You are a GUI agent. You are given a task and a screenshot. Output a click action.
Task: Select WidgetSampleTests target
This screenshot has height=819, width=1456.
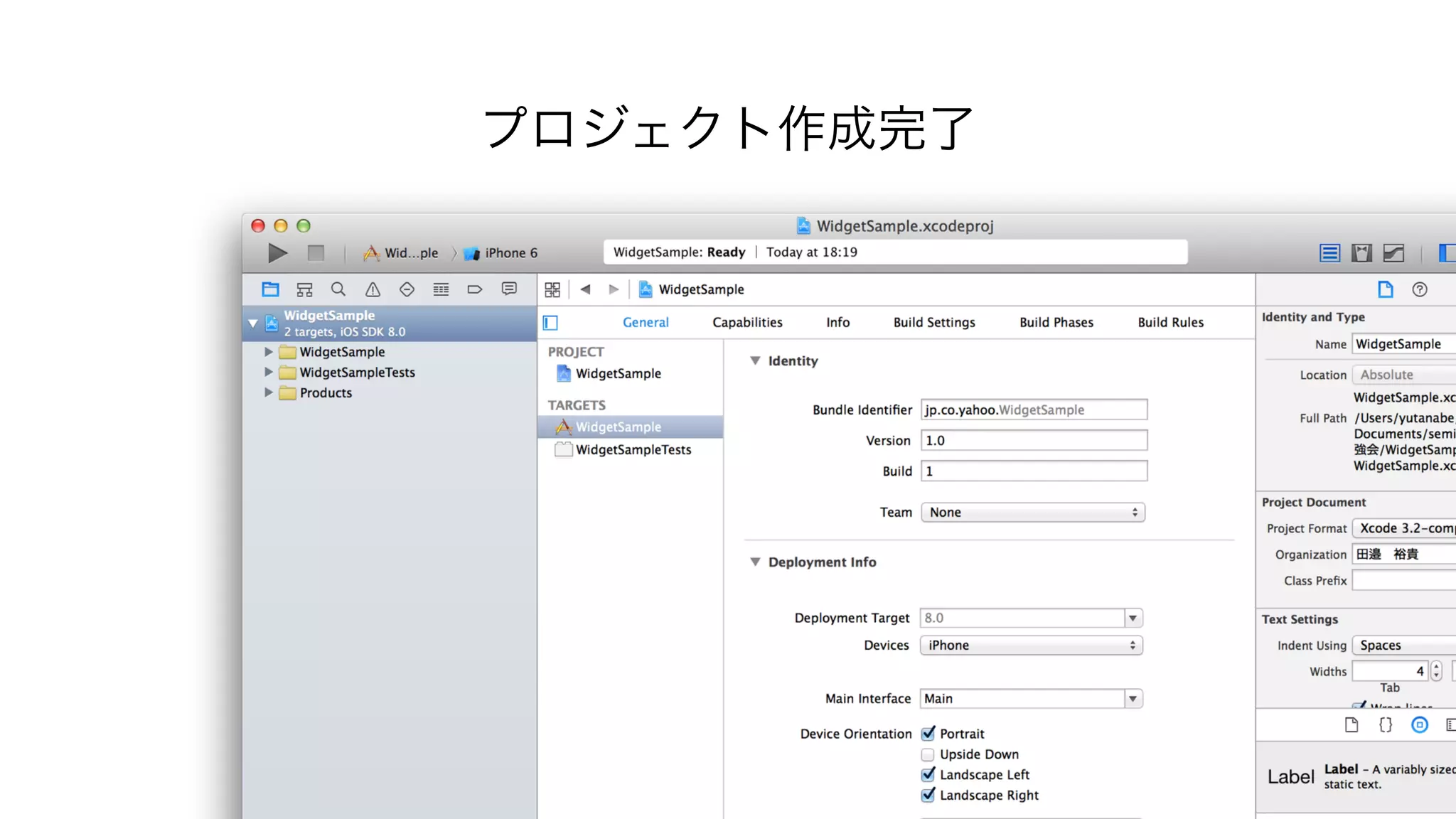pos(633,449)
